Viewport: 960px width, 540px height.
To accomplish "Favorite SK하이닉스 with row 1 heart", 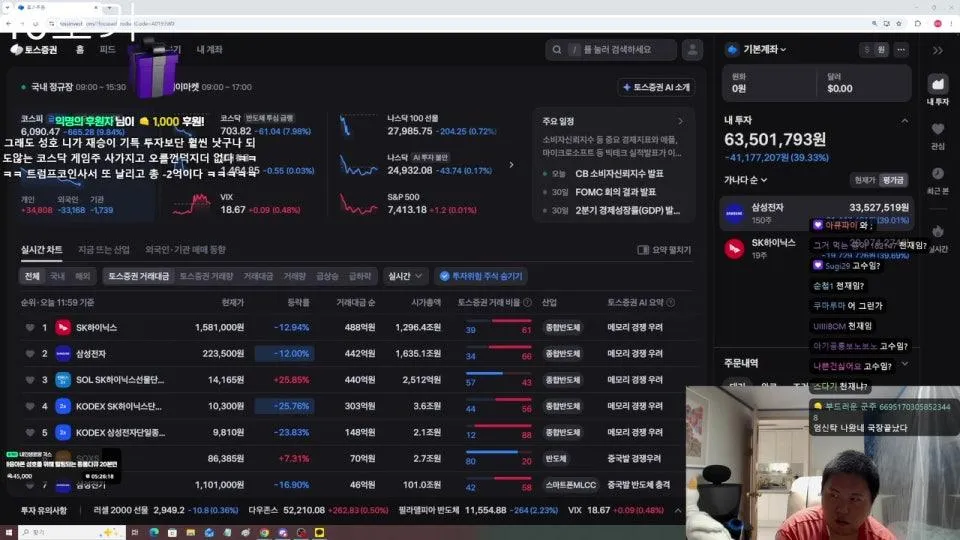I will point(29,328).
